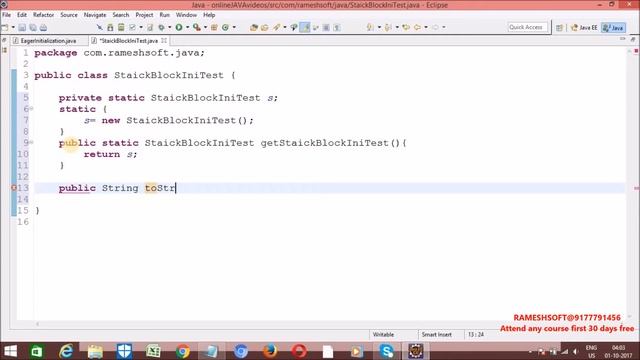Switch to the Java EE perspective
This screenshot has height=360, width=640.
tap(584, 27)
